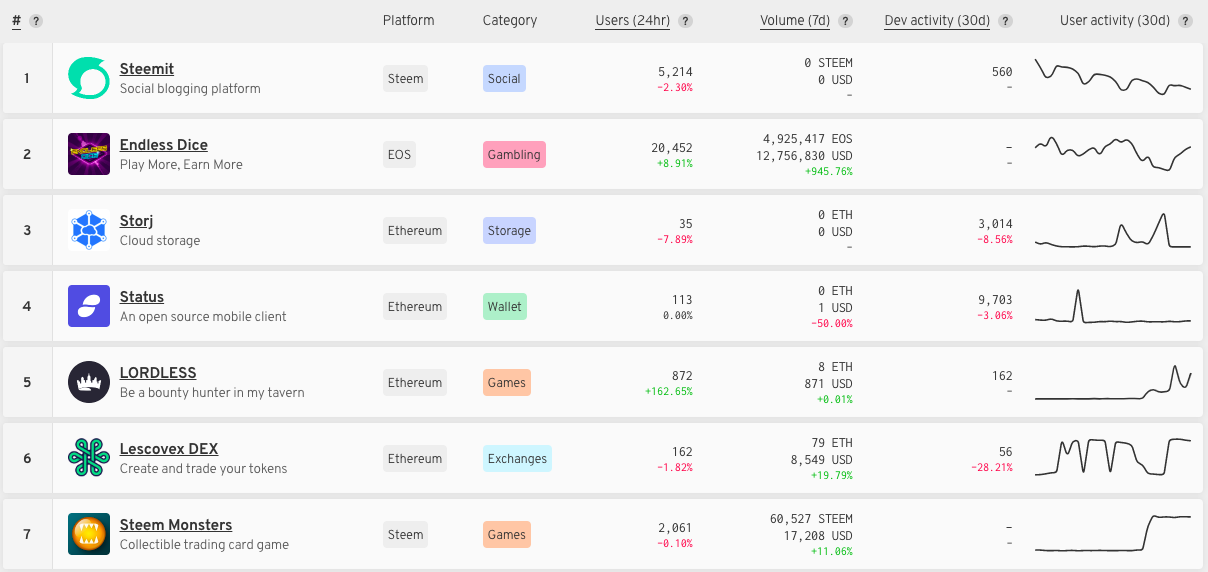Filter by EOS platform tag
Viewport: 1208px width, 572px height.
(x=400, y=155)
